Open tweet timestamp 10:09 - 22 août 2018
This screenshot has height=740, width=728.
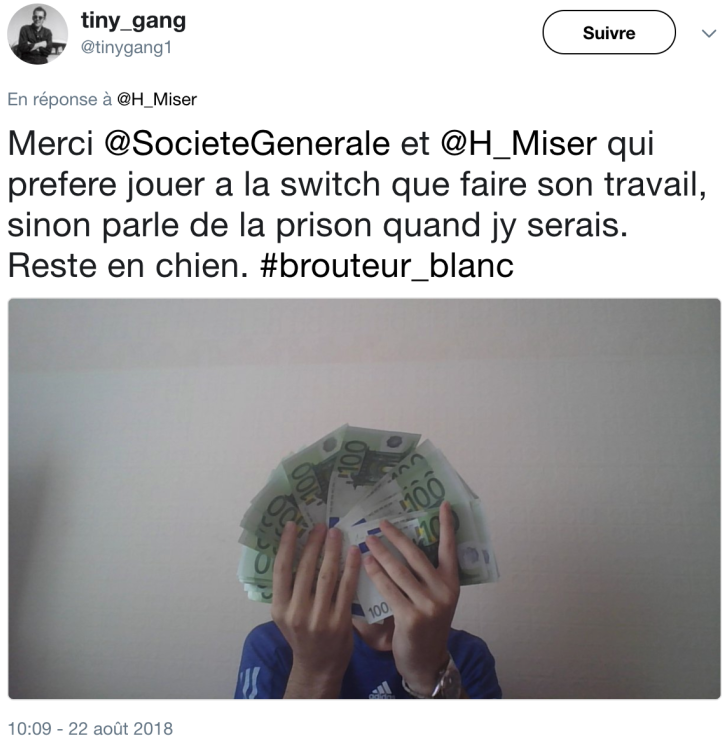tap(91, 728)
